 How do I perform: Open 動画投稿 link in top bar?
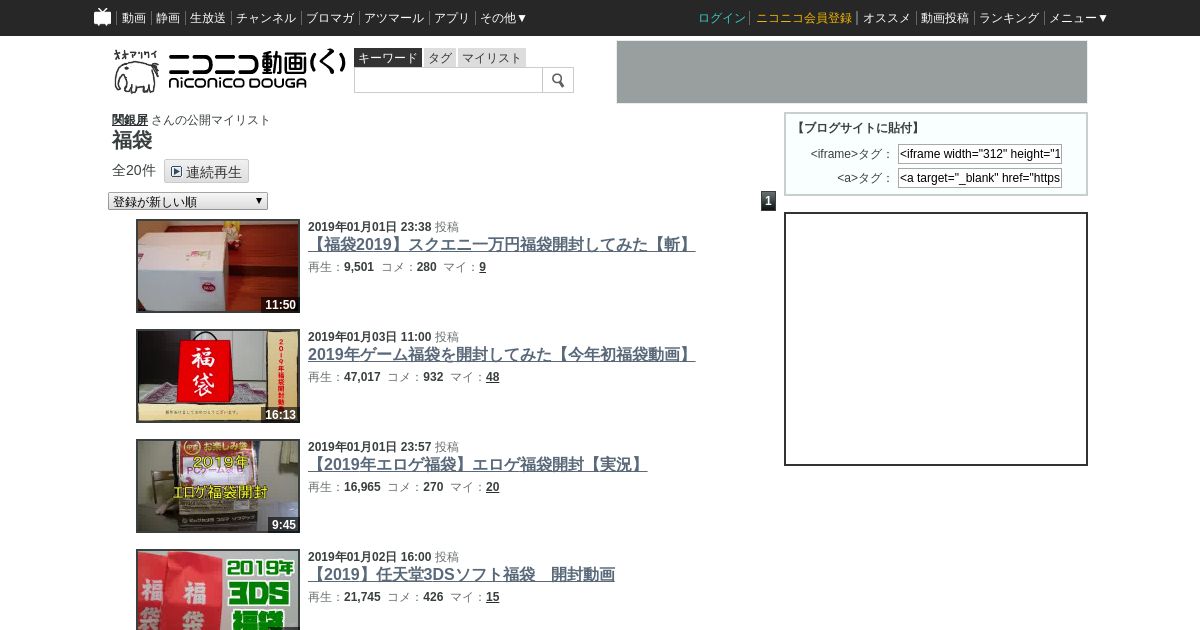point(945,18)
